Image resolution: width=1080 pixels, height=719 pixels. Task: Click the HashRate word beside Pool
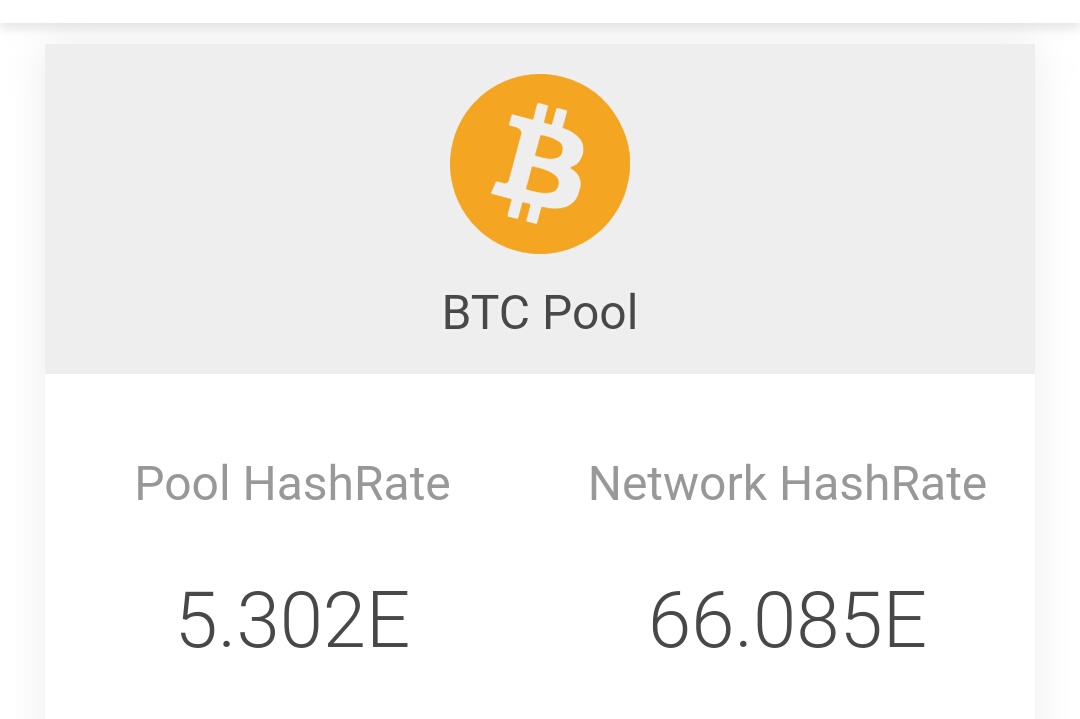[347, 483]
